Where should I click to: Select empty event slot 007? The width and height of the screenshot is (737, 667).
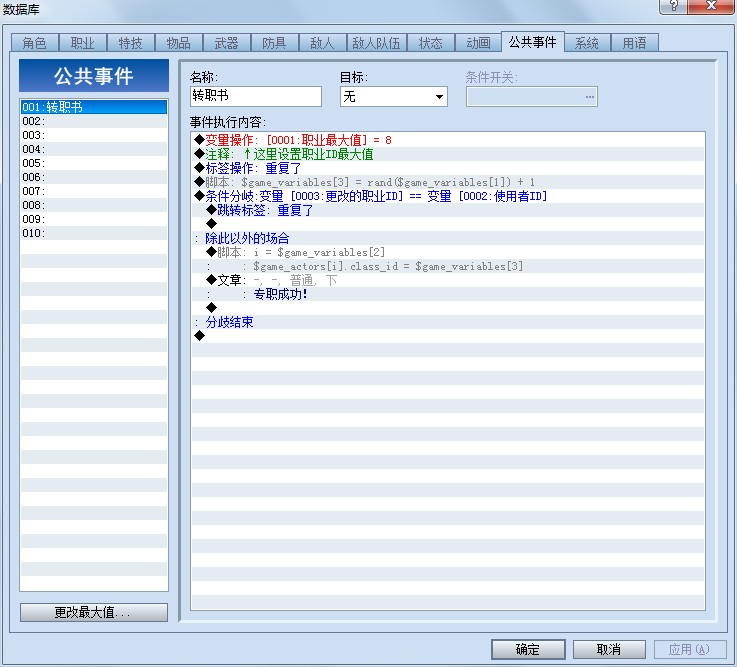click(94, 191)
